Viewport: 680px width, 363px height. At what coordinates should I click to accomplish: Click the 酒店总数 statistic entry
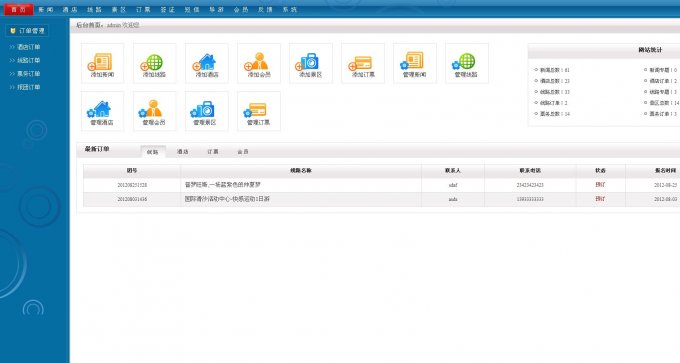pos(555,81)
